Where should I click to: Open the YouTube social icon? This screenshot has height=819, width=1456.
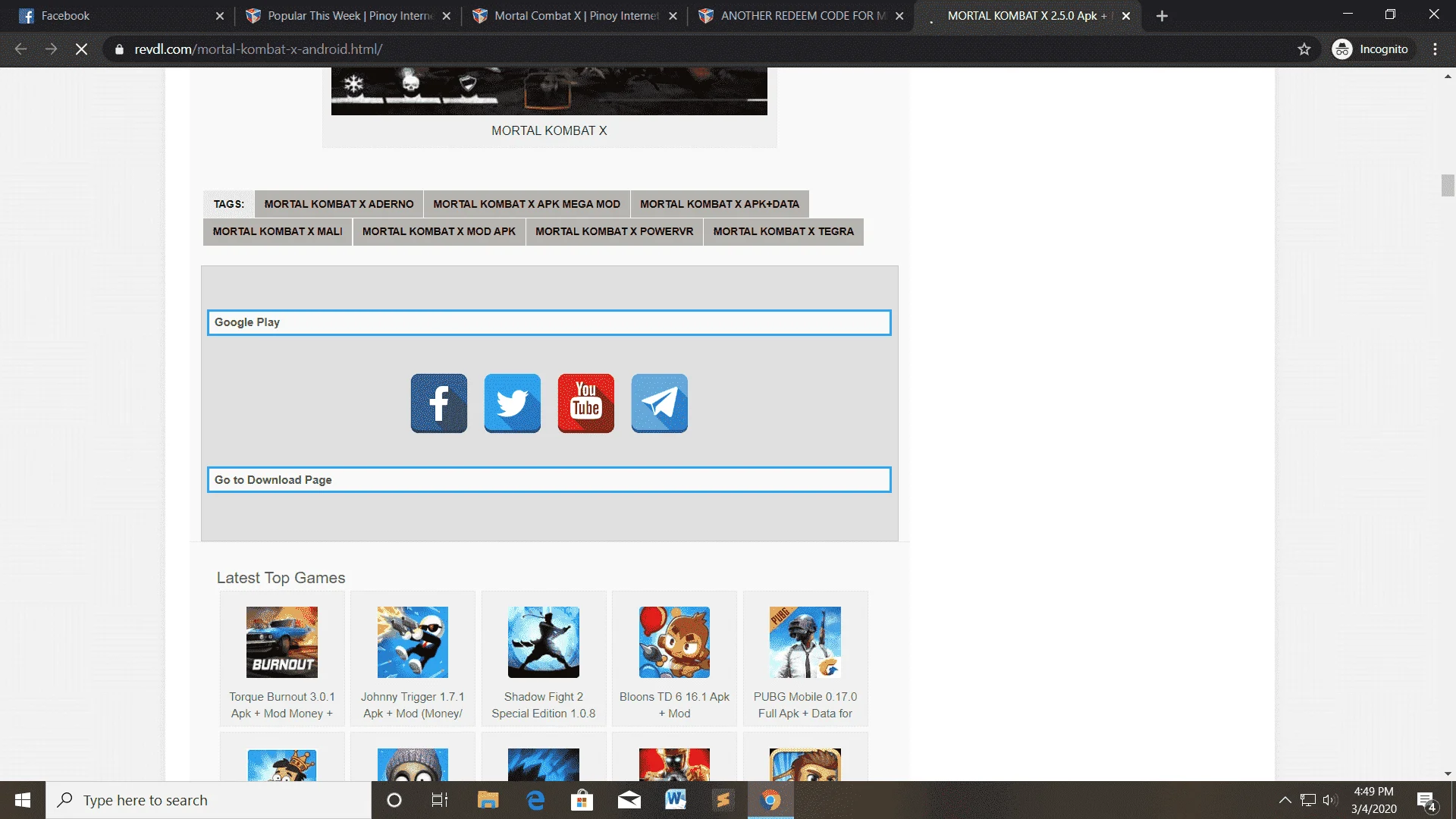[x=586, y=403]
